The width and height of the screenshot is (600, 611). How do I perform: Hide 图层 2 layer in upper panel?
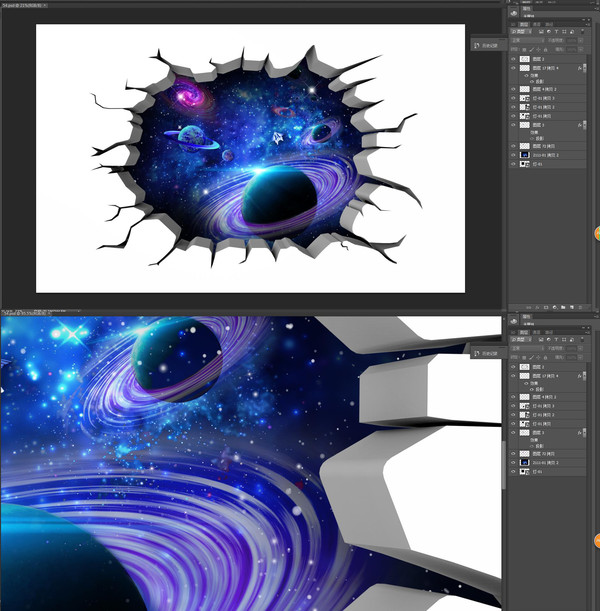[x=513, y=59]
